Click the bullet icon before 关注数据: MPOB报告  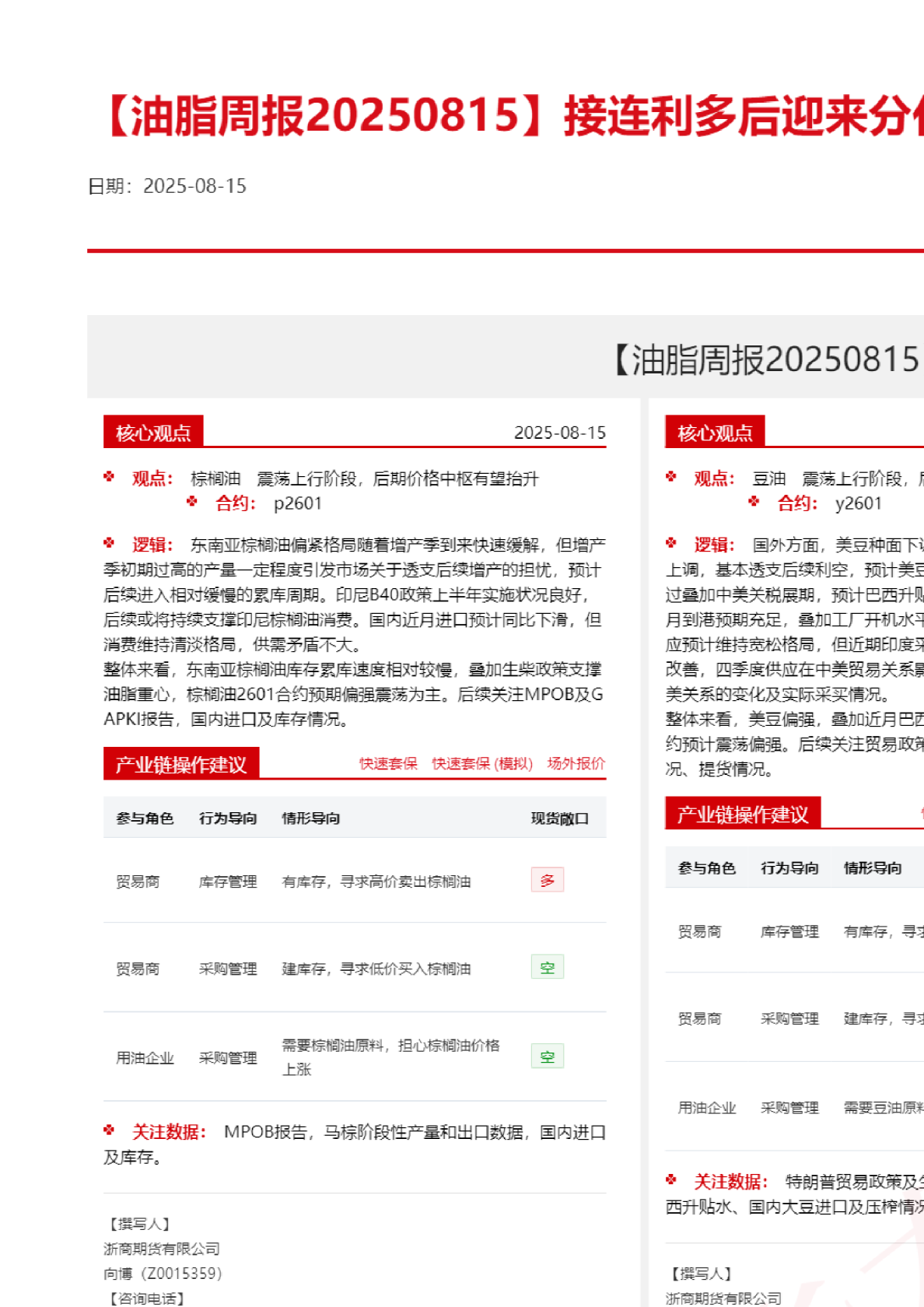(x=109, y=1130)
